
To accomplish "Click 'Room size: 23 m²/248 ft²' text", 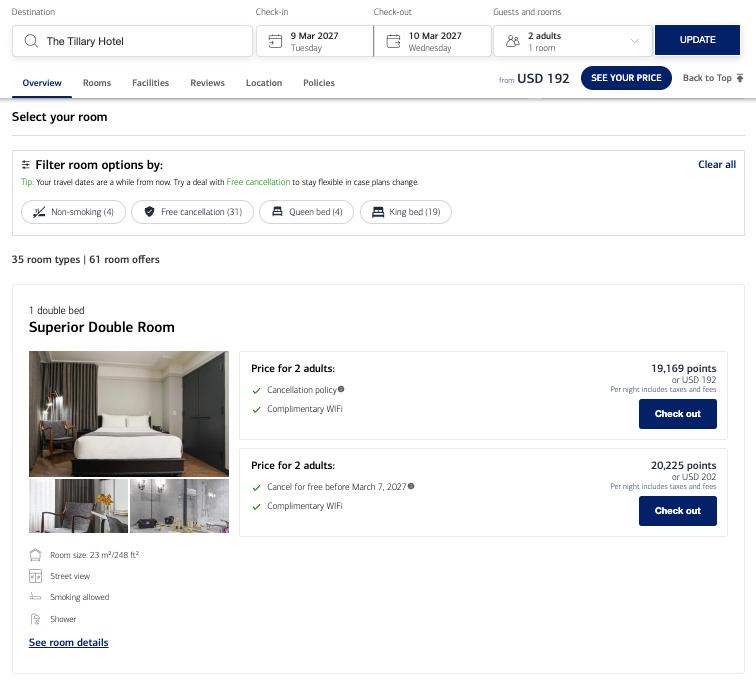I will [x=94, y=555].
